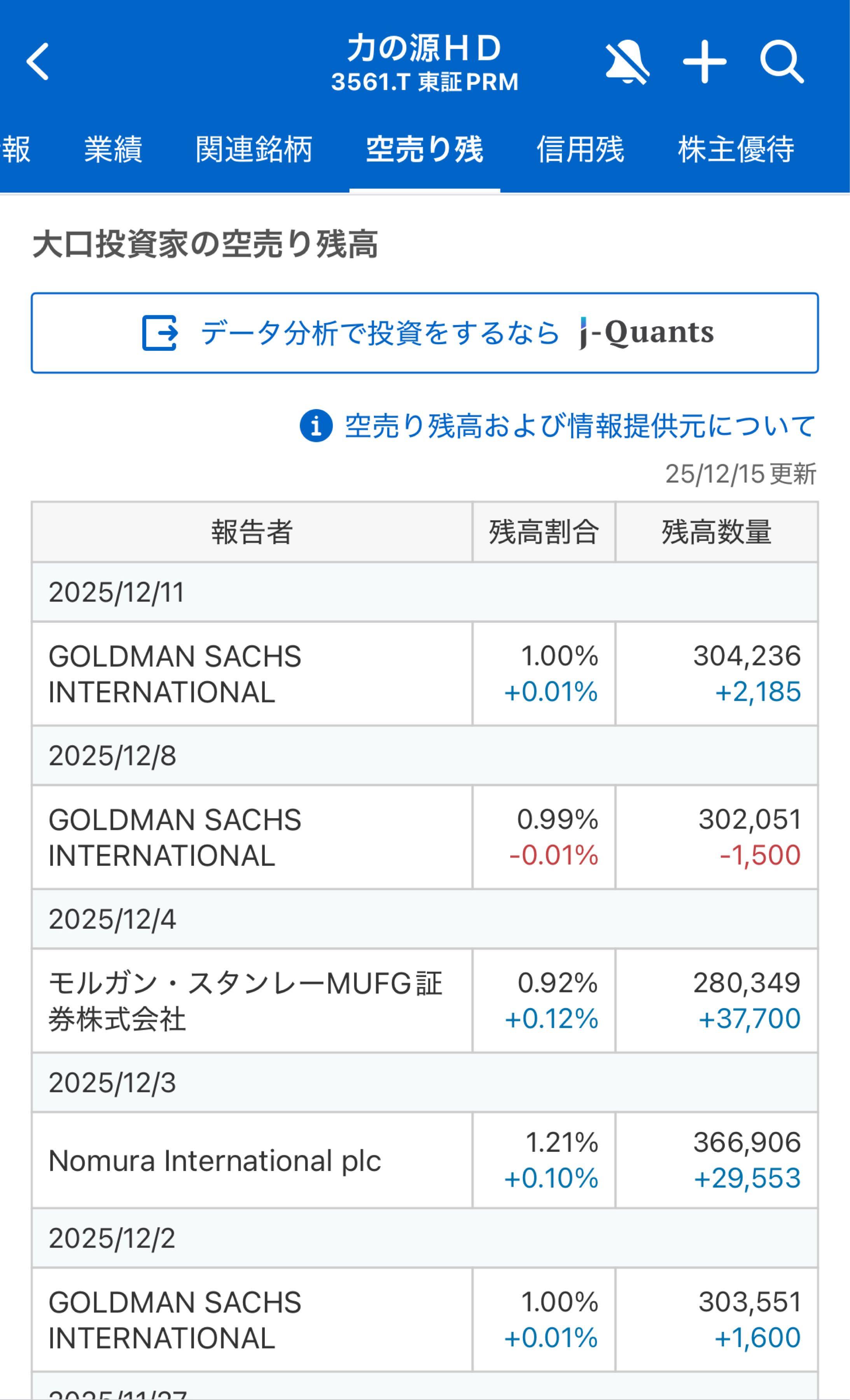Viewport: 850px width, 1400px height.
Task: Tap the back arrow to return
Action: tap(37, 61)
